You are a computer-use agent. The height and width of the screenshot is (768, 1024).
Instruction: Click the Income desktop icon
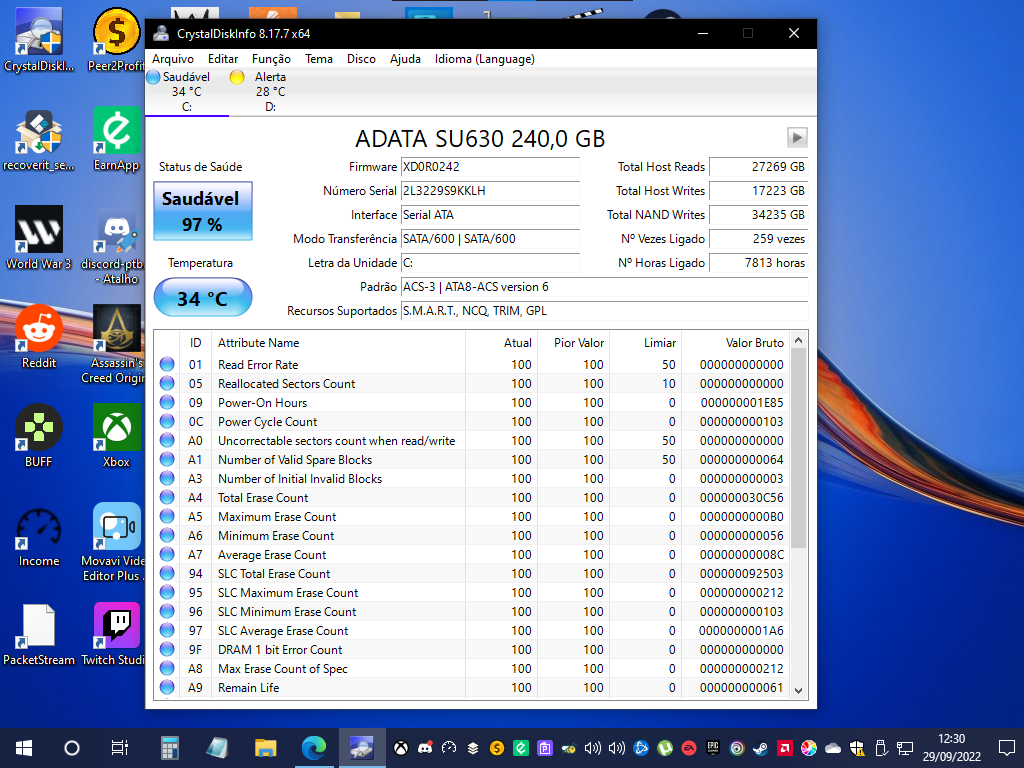click(39, 536)
